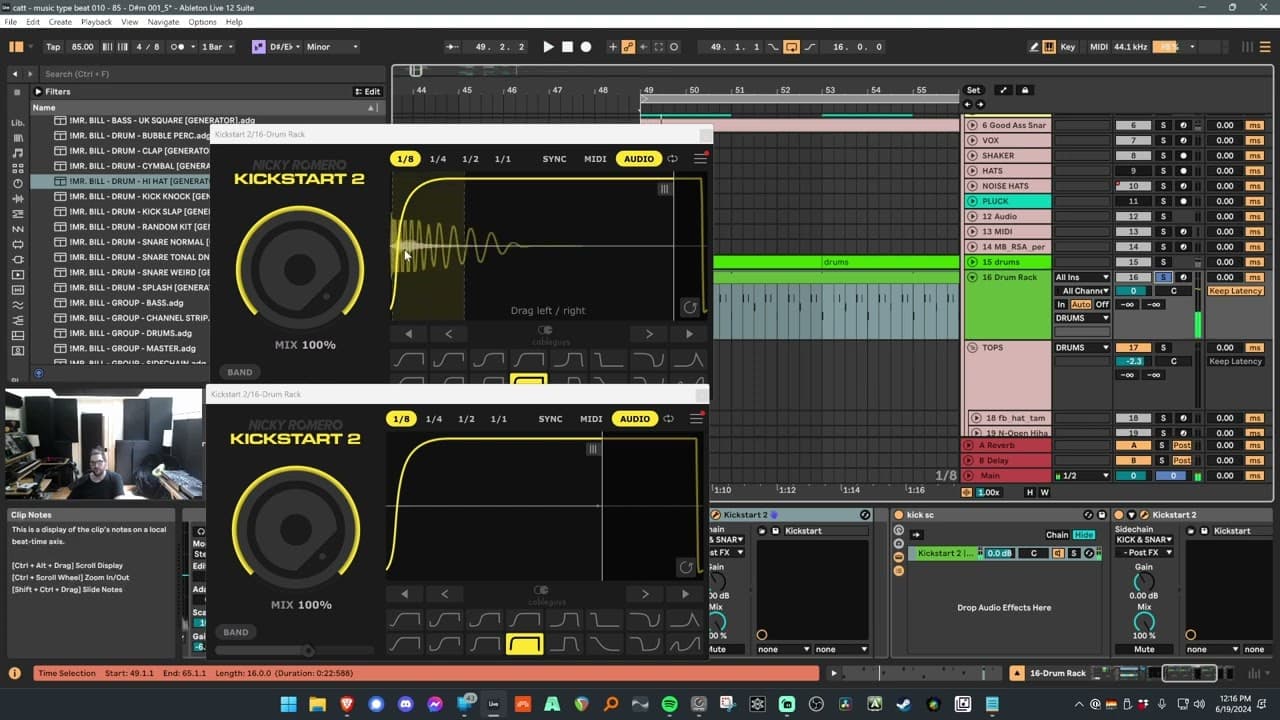Toggle the arrangement Loop switch
The height and width of the screenshot is (720, 1280).
point(791,47)
